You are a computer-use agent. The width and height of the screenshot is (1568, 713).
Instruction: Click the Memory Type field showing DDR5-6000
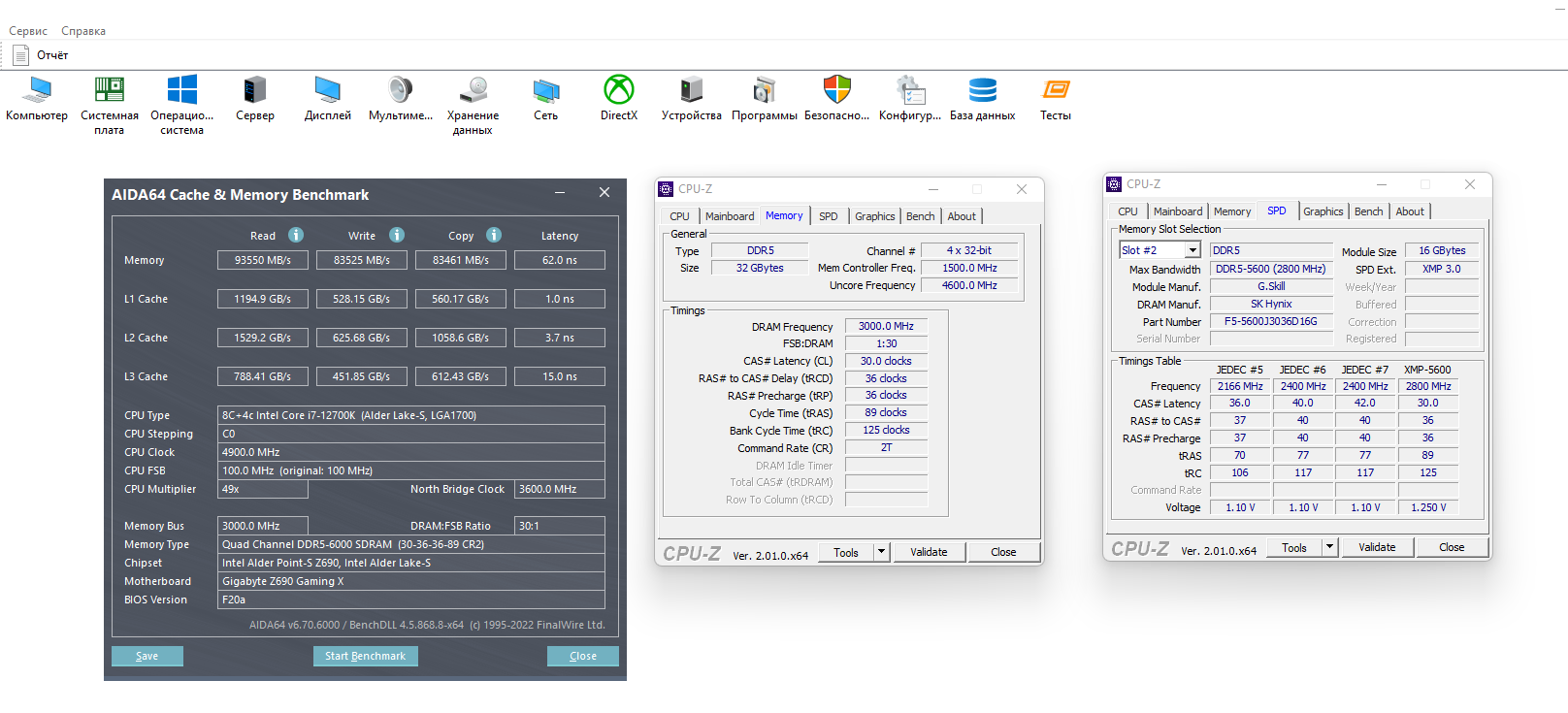pos(411,544)
